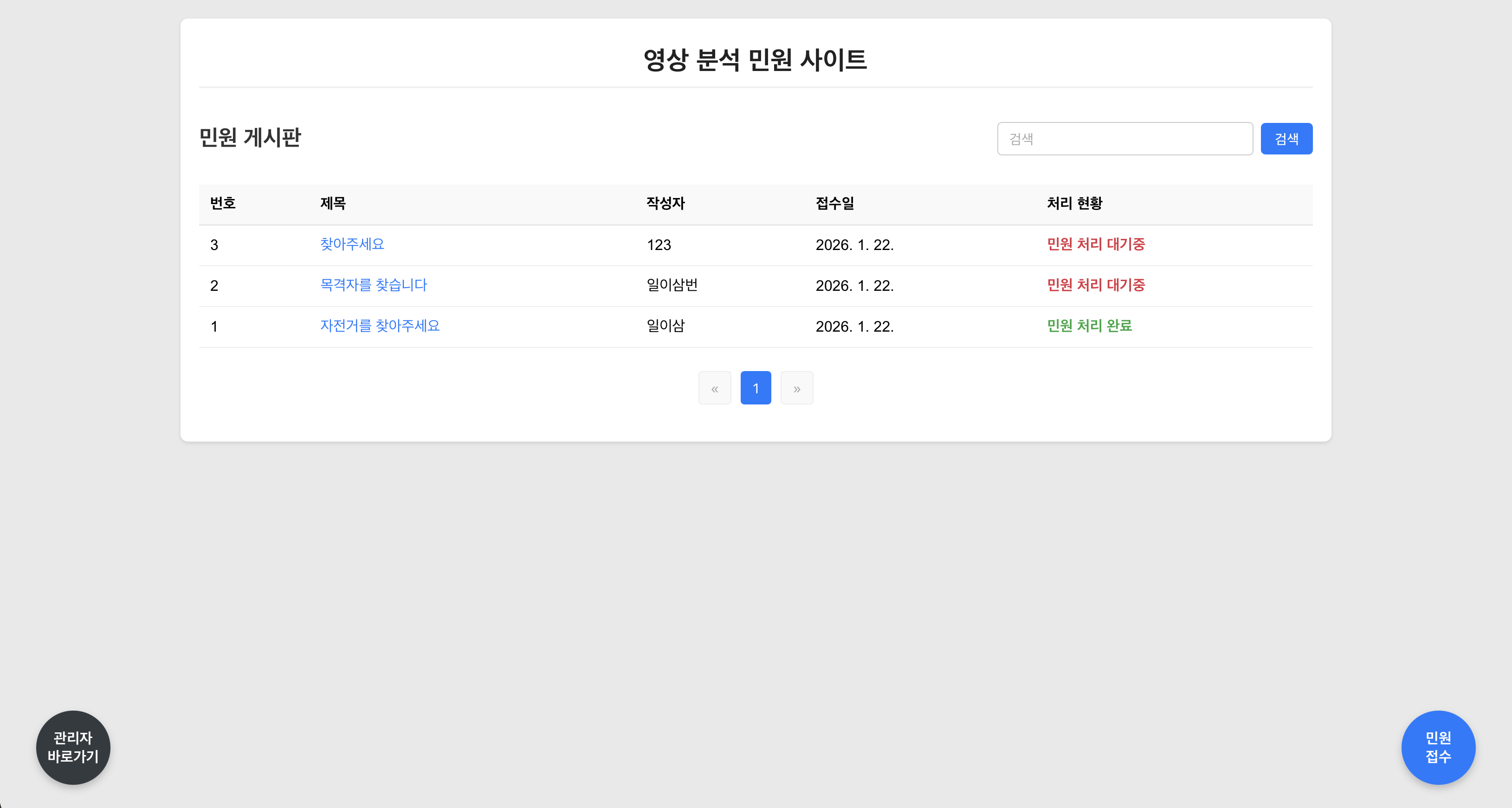Open the "목격자를 찾습니다" complaint post
Image resolution: width=1512 pixels, height=808 pixels.
click(x=373, y=285)
